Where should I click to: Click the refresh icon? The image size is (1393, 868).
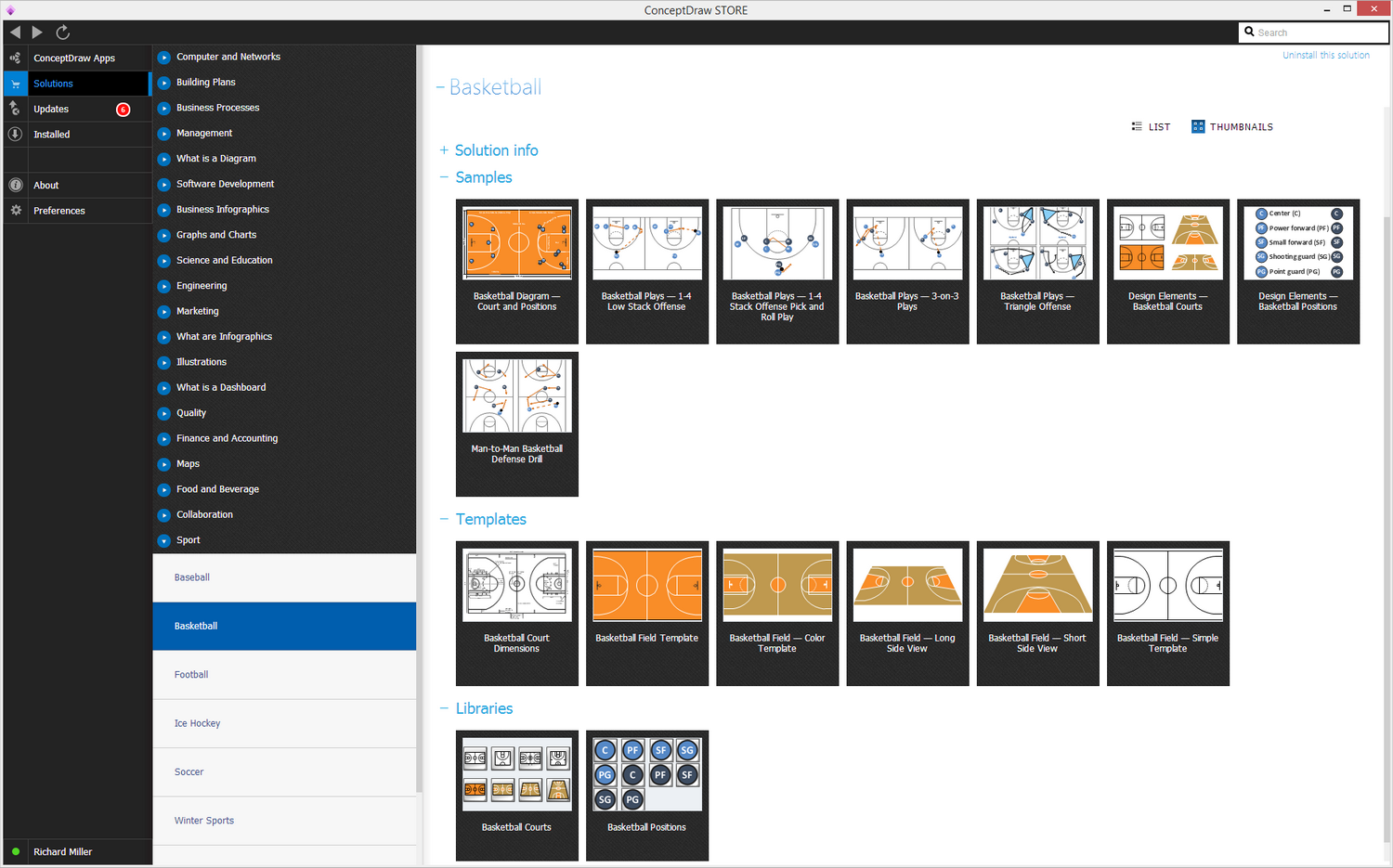(x=63, y=32)
